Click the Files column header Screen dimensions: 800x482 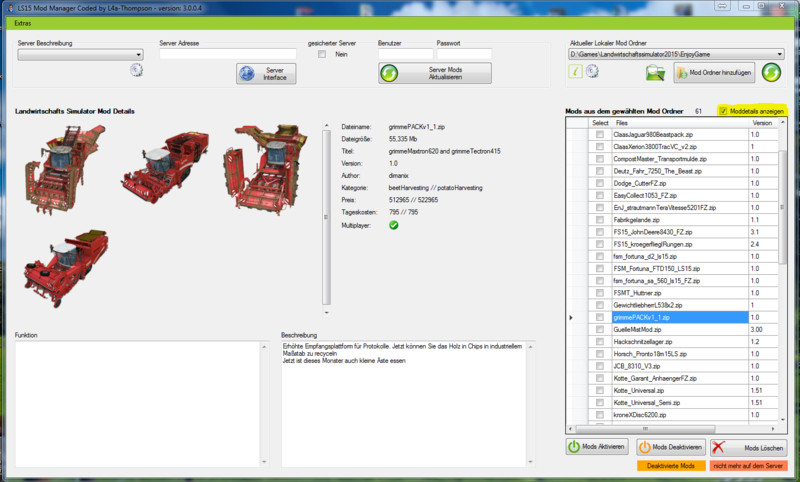(678, 123)
